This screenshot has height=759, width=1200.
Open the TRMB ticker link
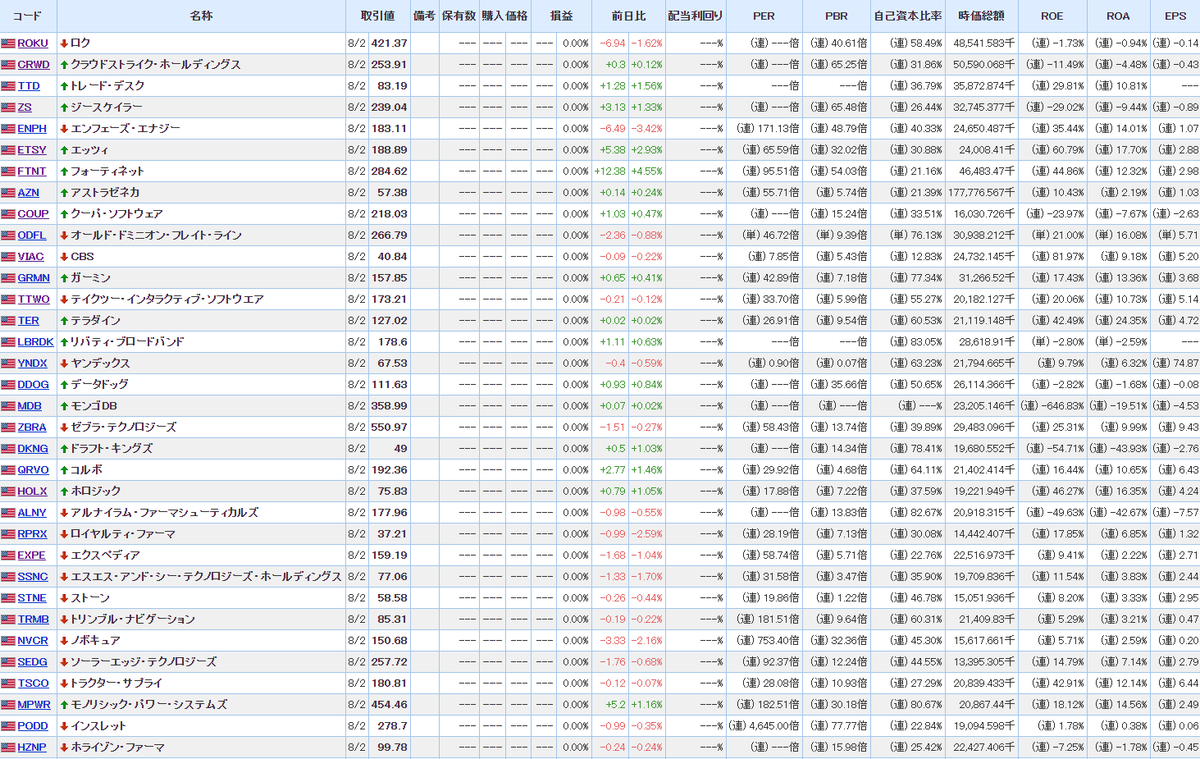tap(33, 620)
